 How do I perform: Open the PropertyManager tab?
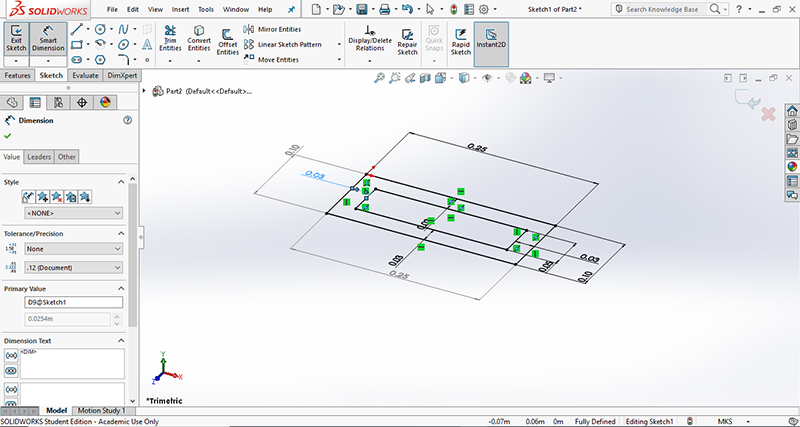(x=35, y=103)
